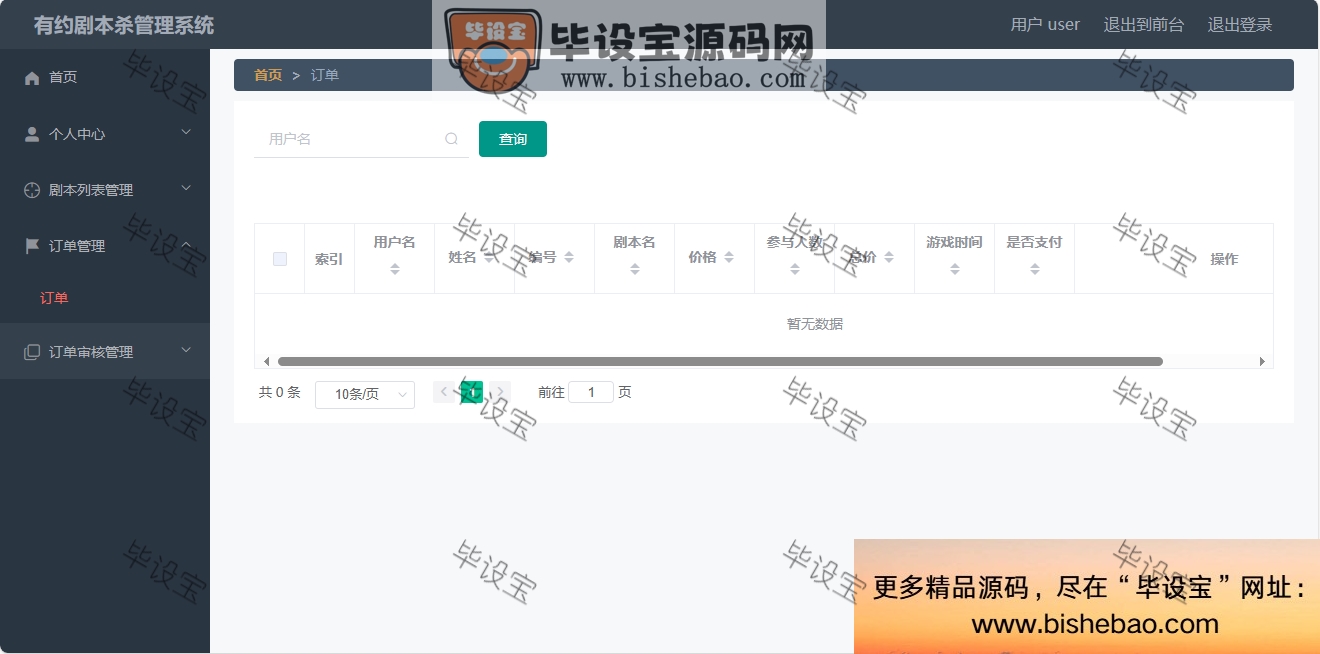Click the person icon for 个人中心
The width and height of the screenshot is (1320, 654).
(32, 134)
